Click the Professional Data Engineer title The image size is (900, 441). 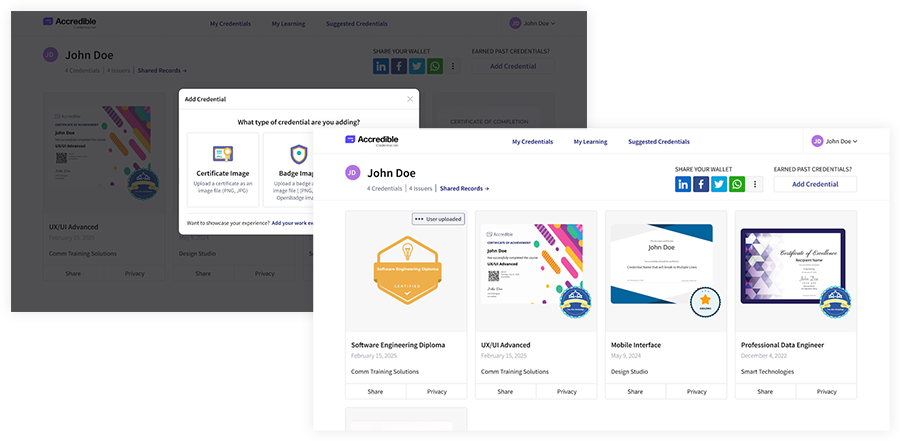click(782, 345)
